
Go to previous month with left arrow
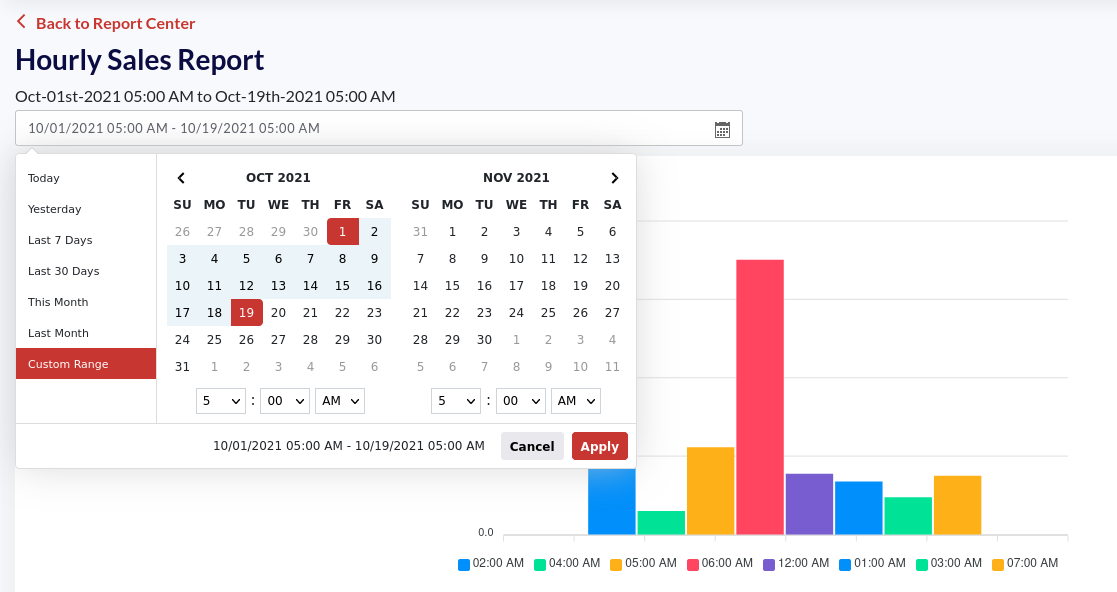[181, 178]
